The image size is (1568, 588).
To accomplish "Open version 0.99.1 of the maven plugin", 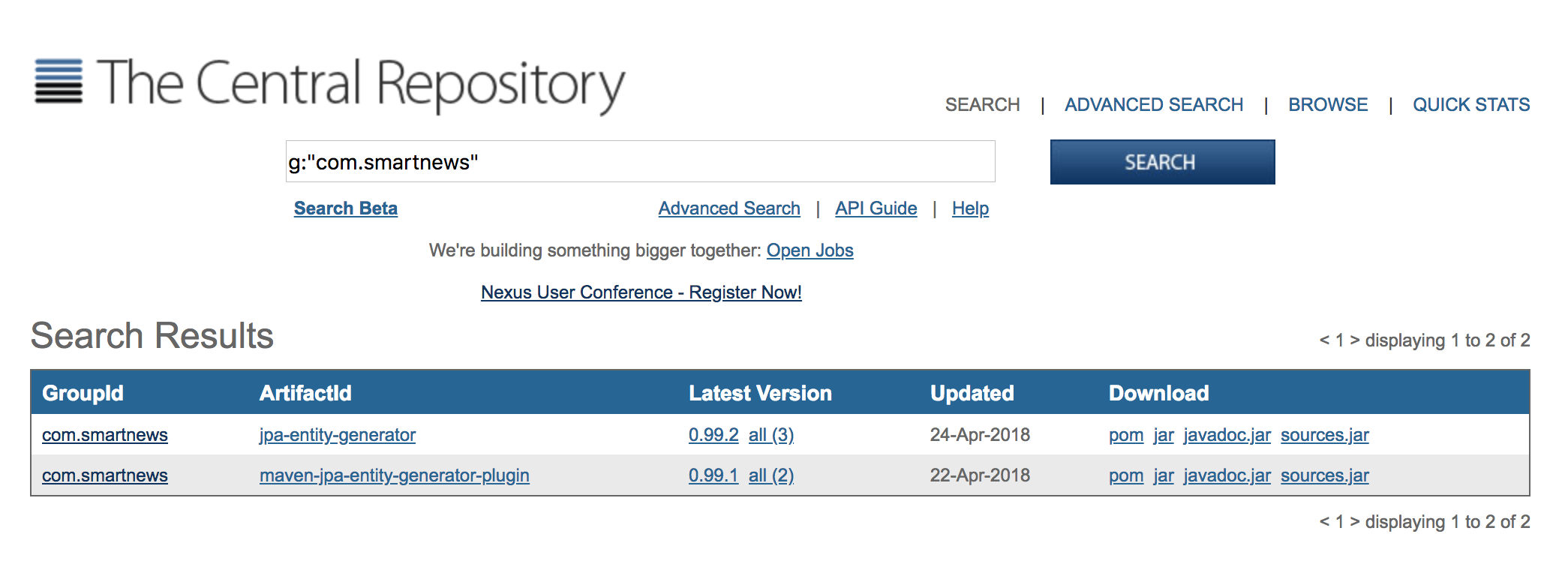I will pos(713,475).
